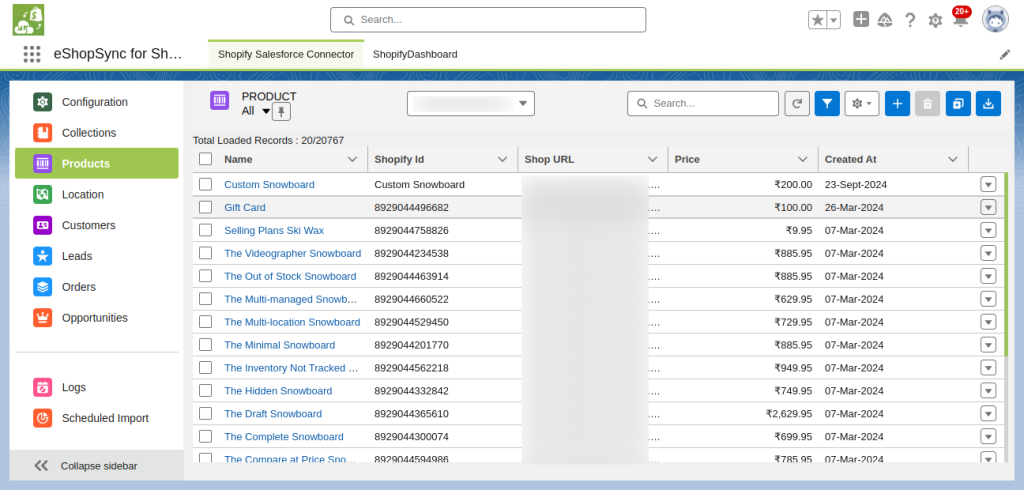Tick the Custom Snowboard row checkbox
This screenshot has width=1024, height=490.
[x=206, y=184]
